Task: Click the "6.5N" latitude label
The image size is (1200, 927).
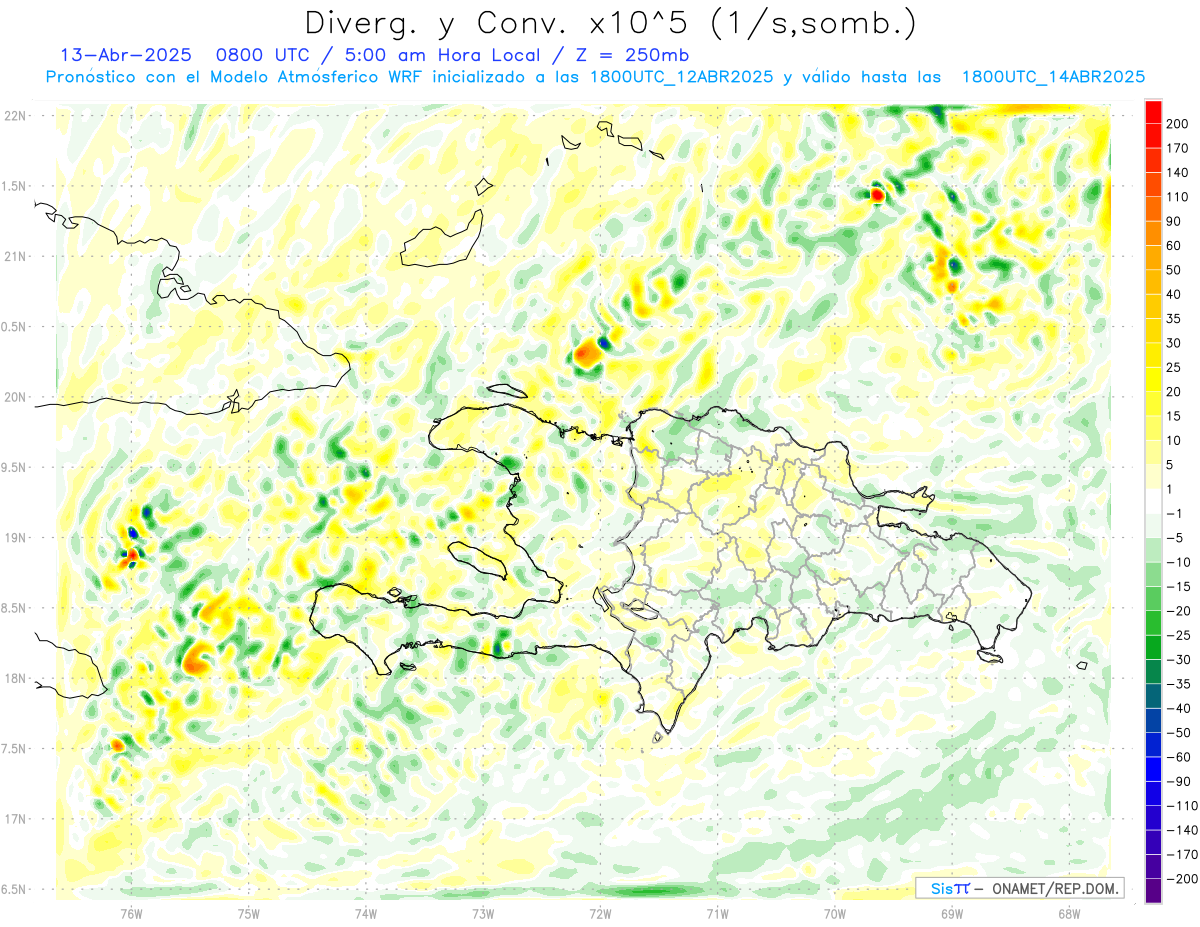Action: click(x=15, y=890)
